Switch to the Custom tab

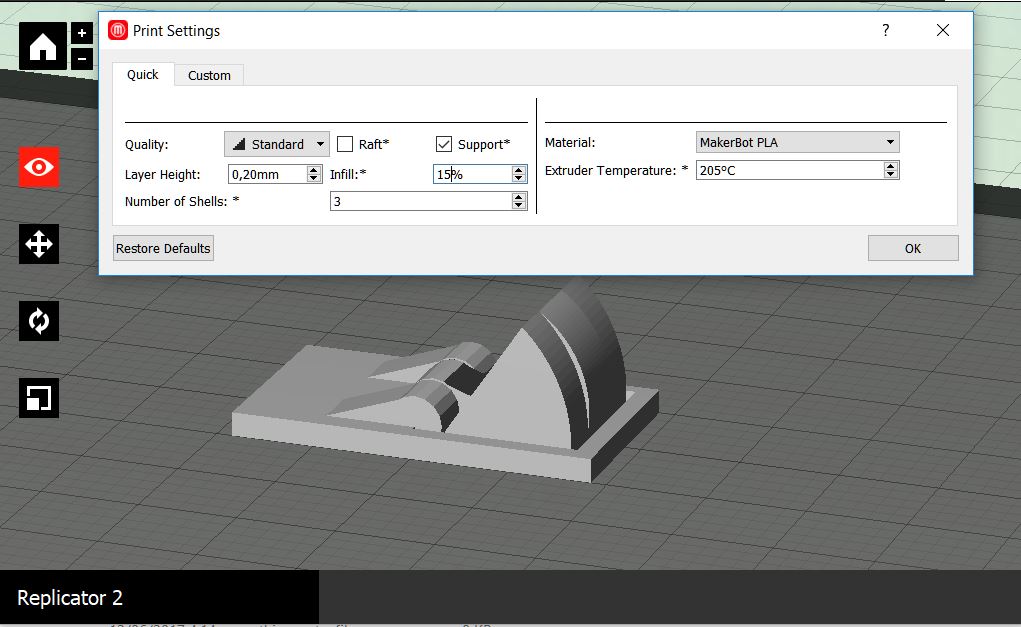tap(209, 76)
